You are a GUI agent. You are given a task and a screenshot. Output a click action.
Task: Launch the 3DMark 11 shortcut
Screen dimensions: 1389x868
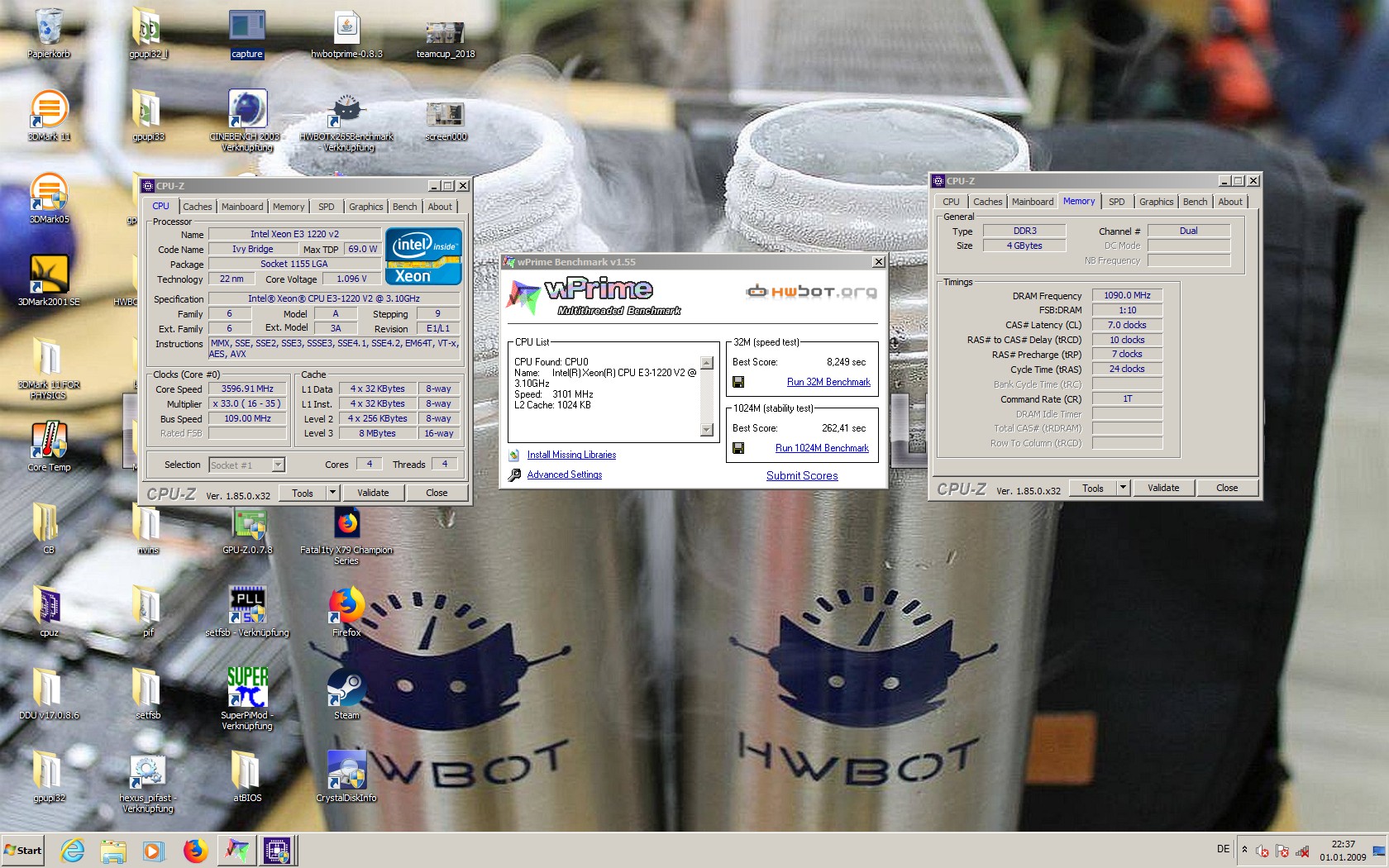[x=49, y=116]
